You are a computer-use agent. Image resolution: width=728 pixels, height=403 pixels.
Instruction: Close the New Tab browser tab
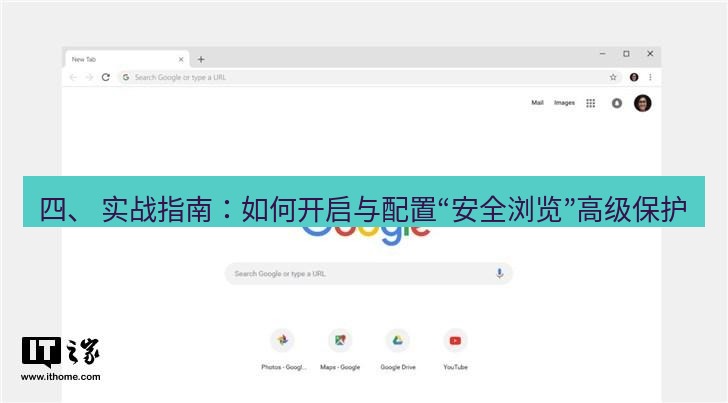click(181, 59)
